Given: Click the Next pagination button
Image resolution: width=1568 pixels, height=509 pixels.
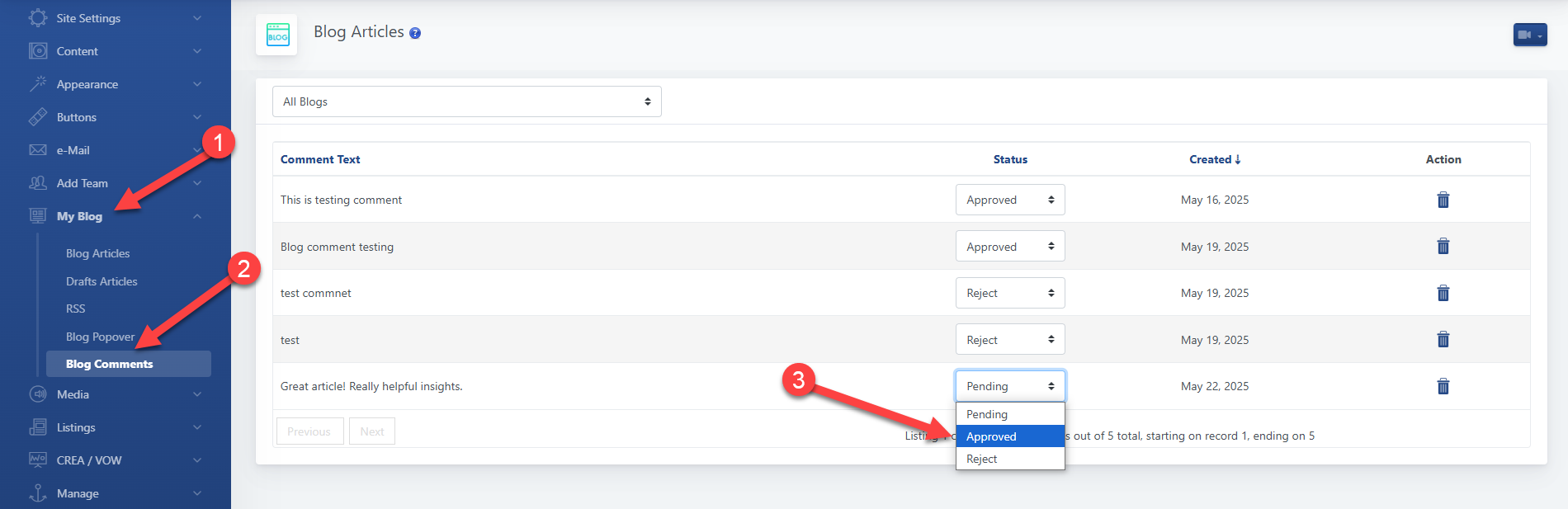Looking at the screenshot, I should click(371, 431).
